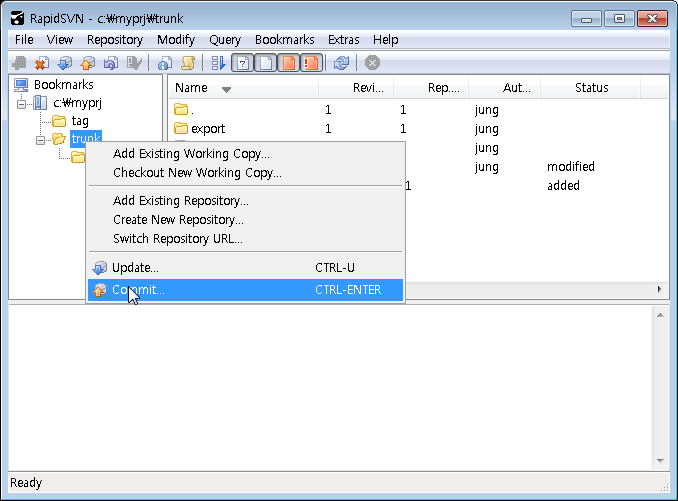Image resolution: width=678 pixels, height=501 pixels.
Task: Click the c:\myprj working copy book icon
Action: 40,103
